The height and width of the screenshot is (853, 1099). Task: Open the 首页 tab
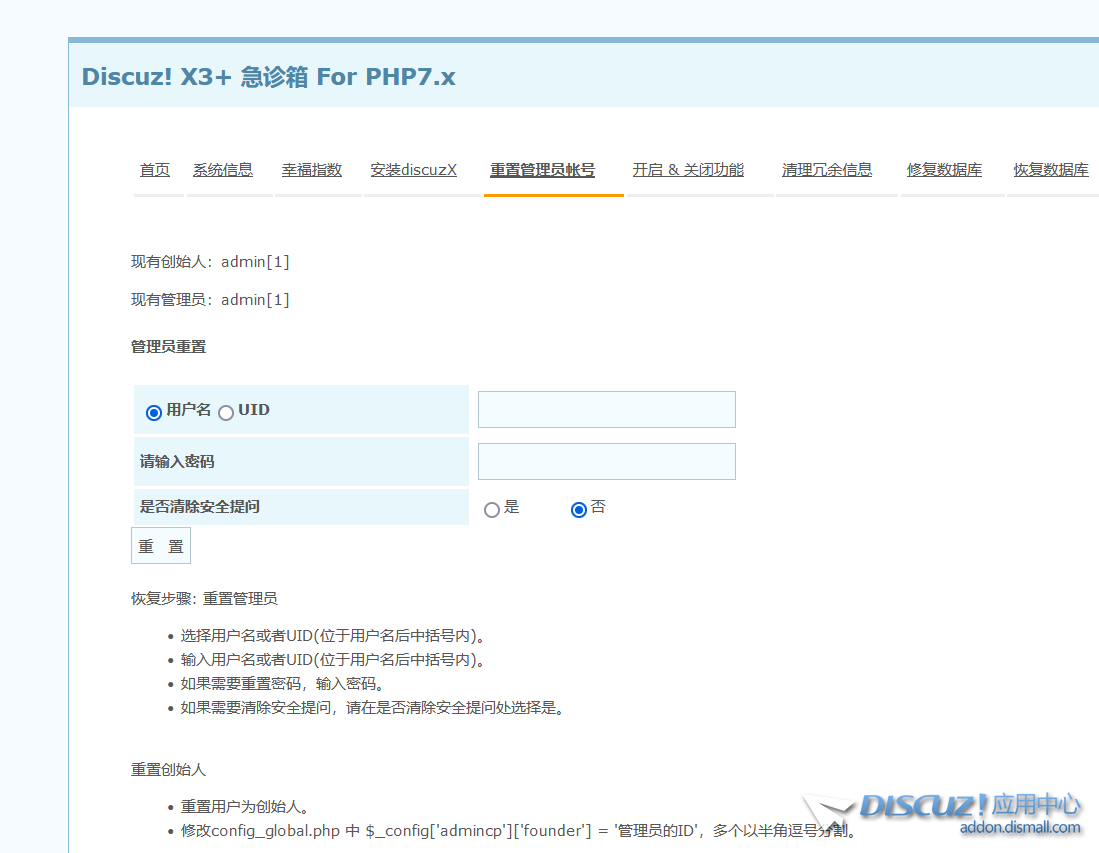[155, 170]
